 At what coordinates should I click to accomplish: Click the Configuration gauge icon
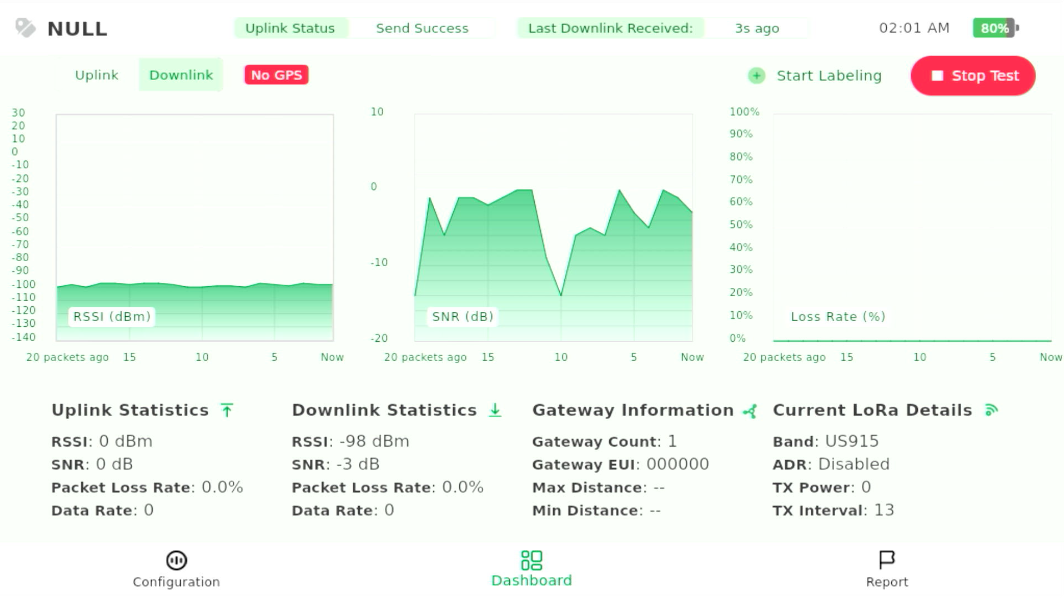click(176, 560)
